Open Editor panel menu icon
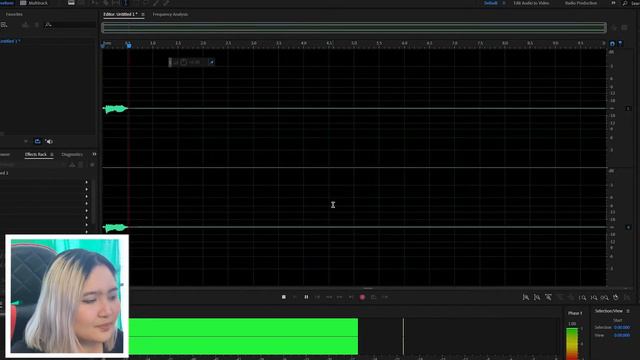Viewport: 640px width, 360px height. point(143,14)
